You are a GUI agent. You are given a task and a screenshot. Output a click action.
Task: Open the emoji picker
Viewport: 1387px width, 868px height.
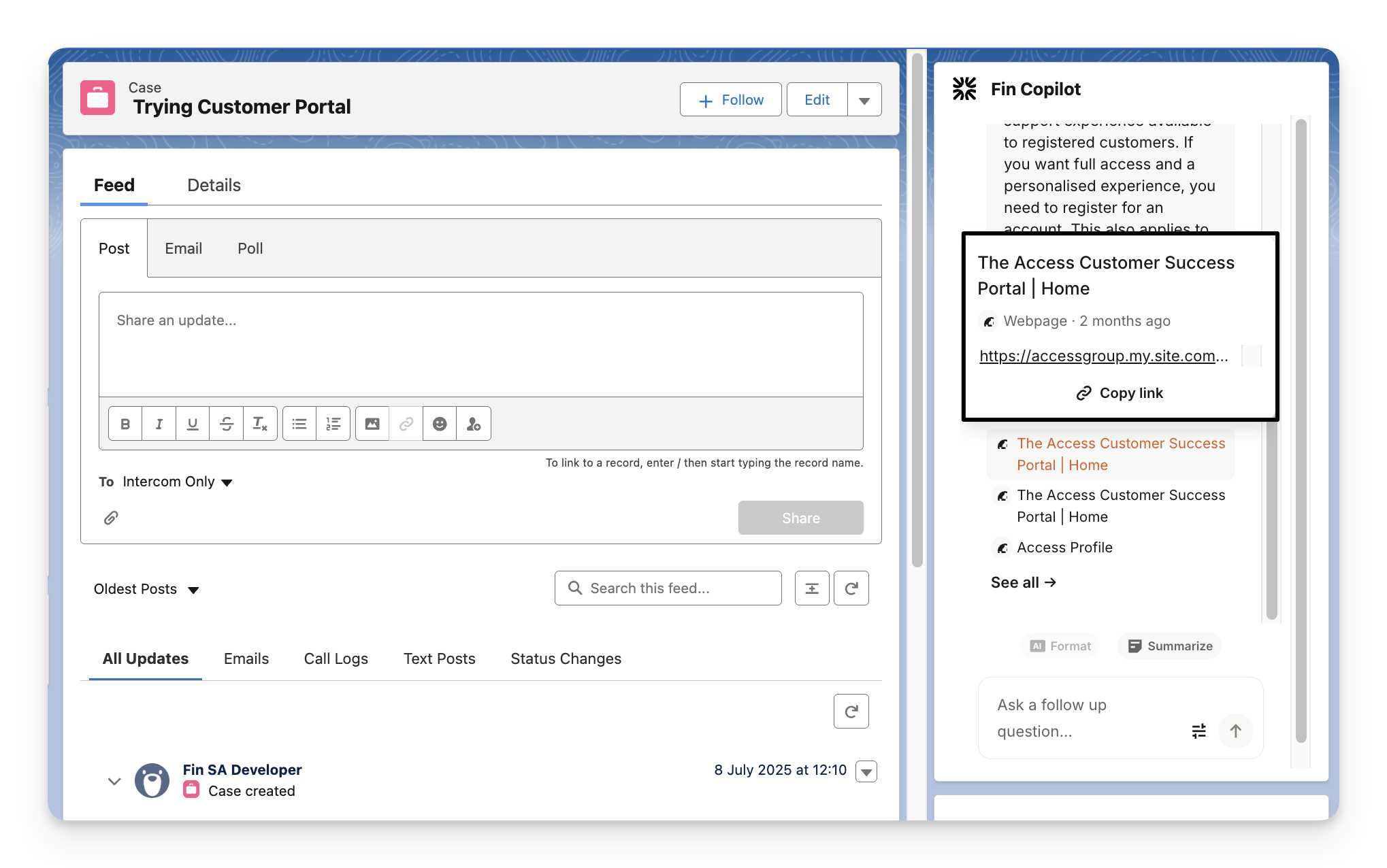point(440,424)
